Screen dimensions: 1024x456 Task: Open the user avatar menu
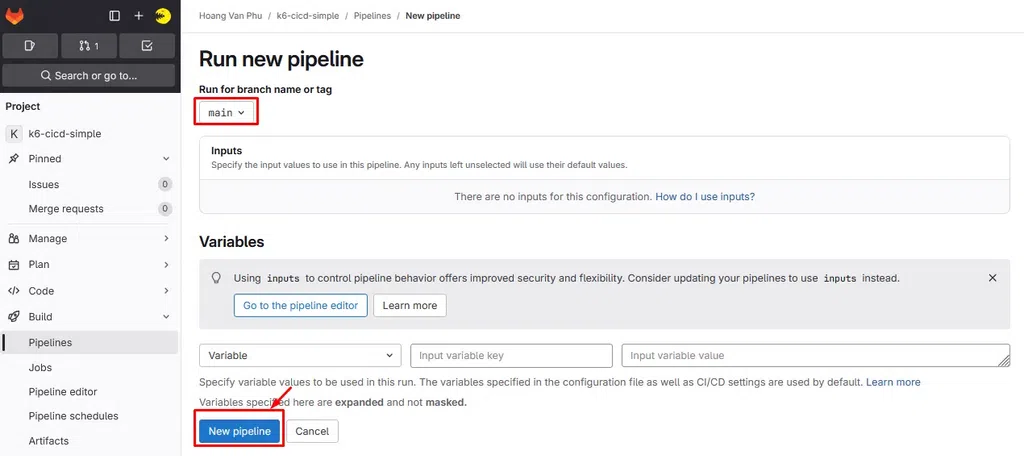coord(163,16)
